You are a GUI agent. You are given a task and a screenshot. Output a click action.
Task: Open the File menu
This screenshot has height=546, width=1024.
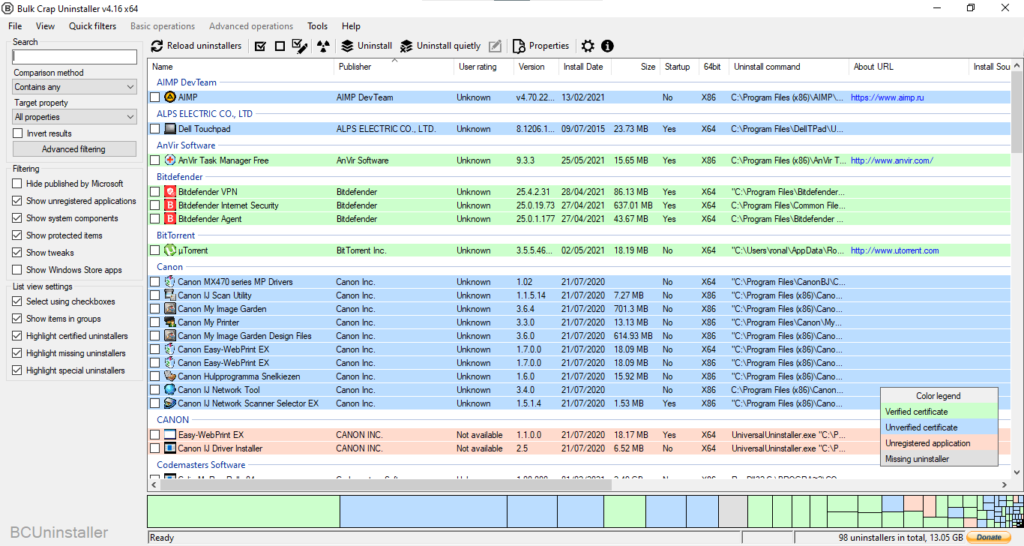point(15,26)
